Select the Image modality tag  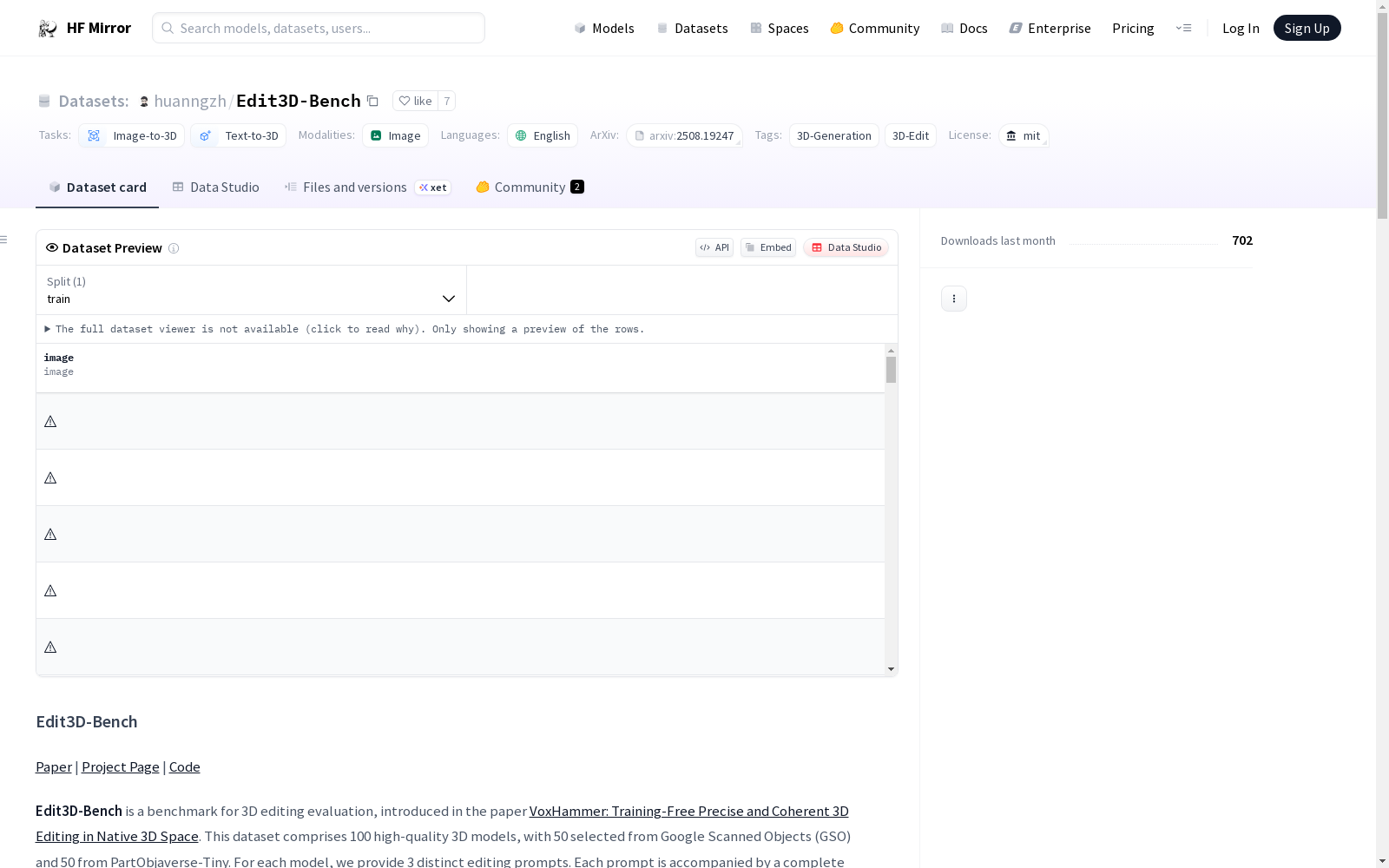tap(395, 135)
